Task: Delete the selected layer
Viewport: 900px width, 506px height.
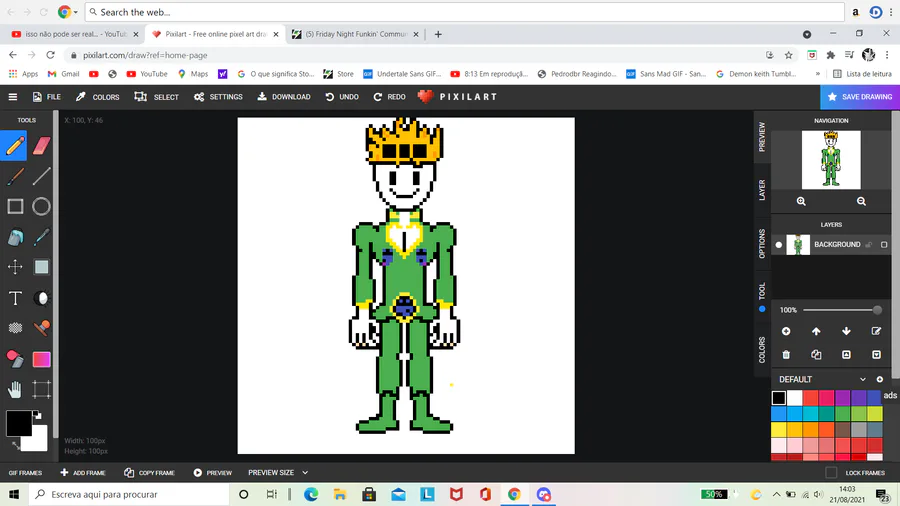Action: coord(786,355)
